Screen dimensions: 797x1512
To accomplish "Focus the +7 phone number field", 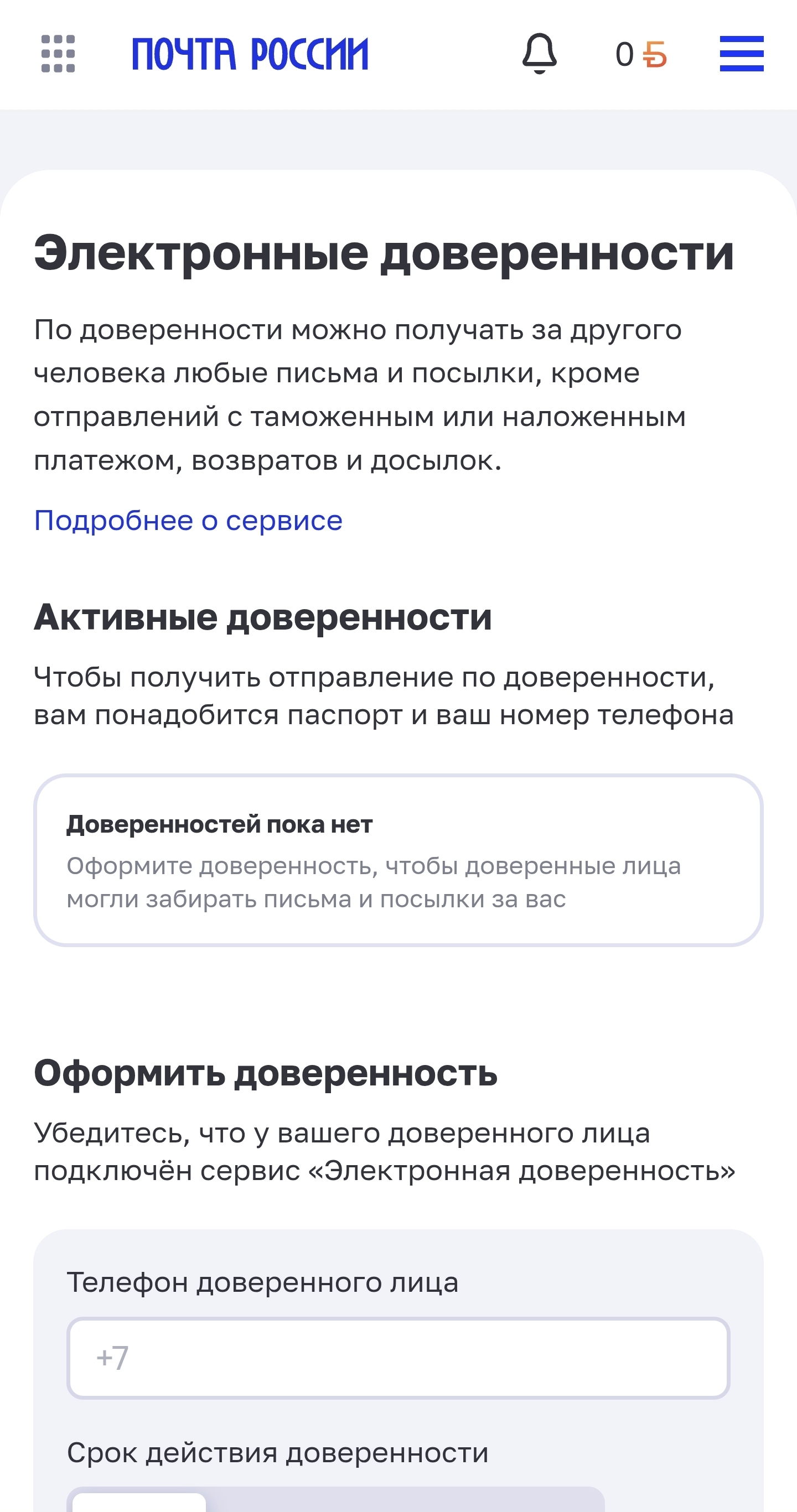I will [398, 1358].
